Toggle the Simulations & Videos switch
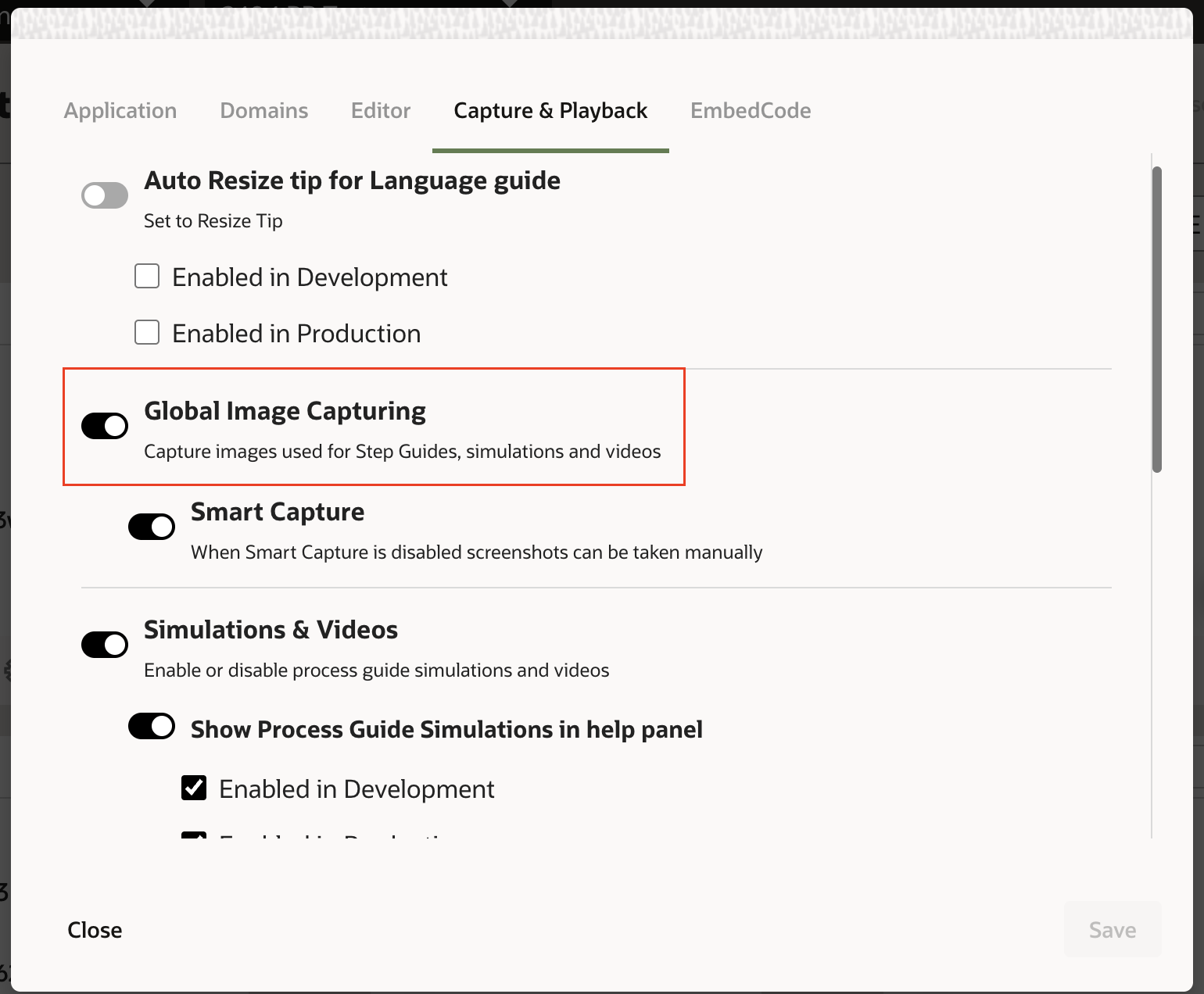This screenshot has height=994, width=1204. coord(105,645)
